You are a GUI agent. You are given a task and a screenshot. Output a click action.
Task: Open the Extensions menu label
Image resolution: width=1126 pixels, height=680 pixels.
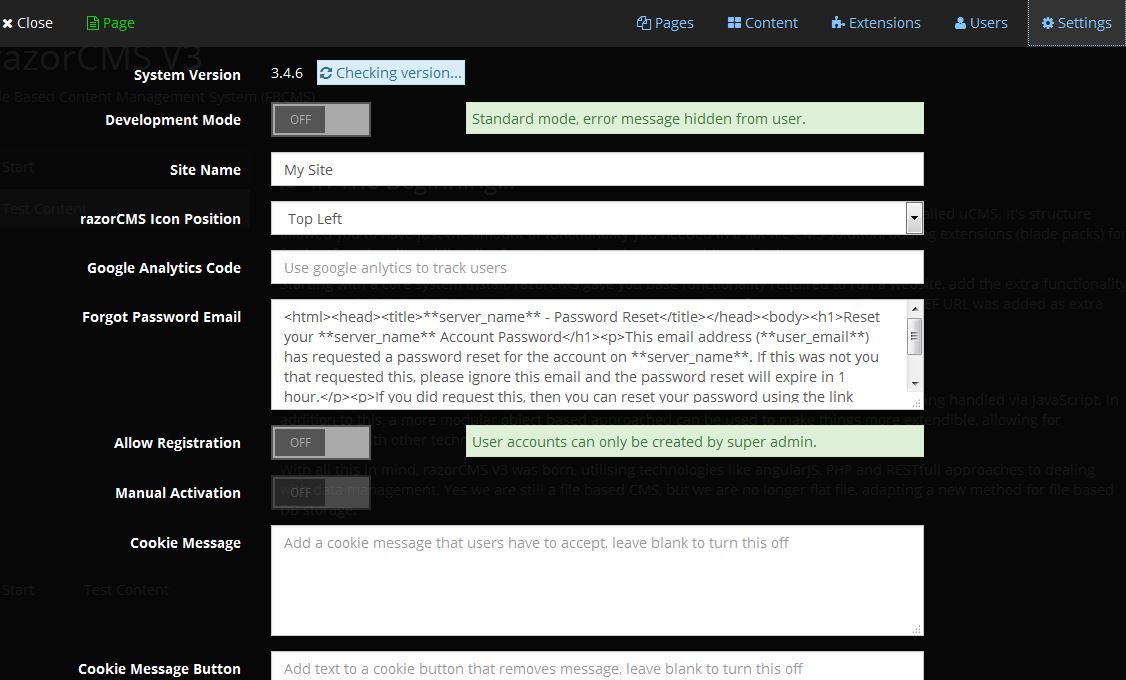coord(885,23)
